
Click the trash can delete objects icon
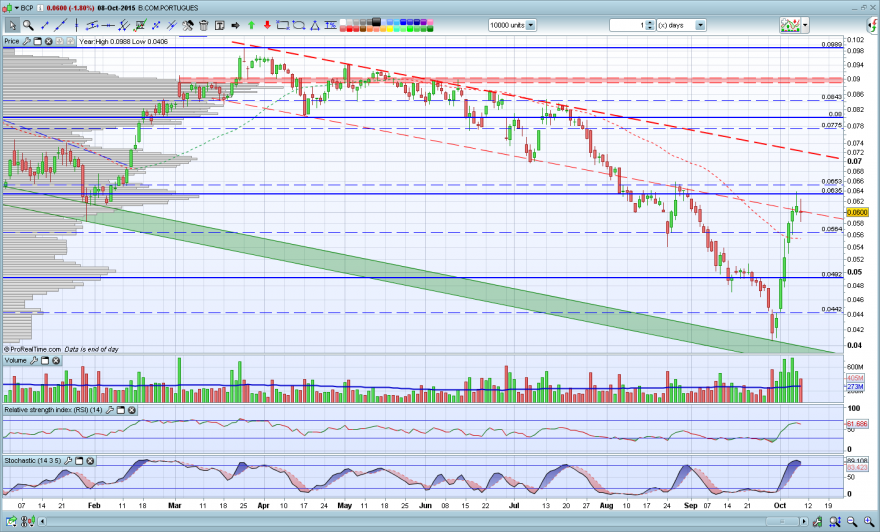[x=204, y=25]
